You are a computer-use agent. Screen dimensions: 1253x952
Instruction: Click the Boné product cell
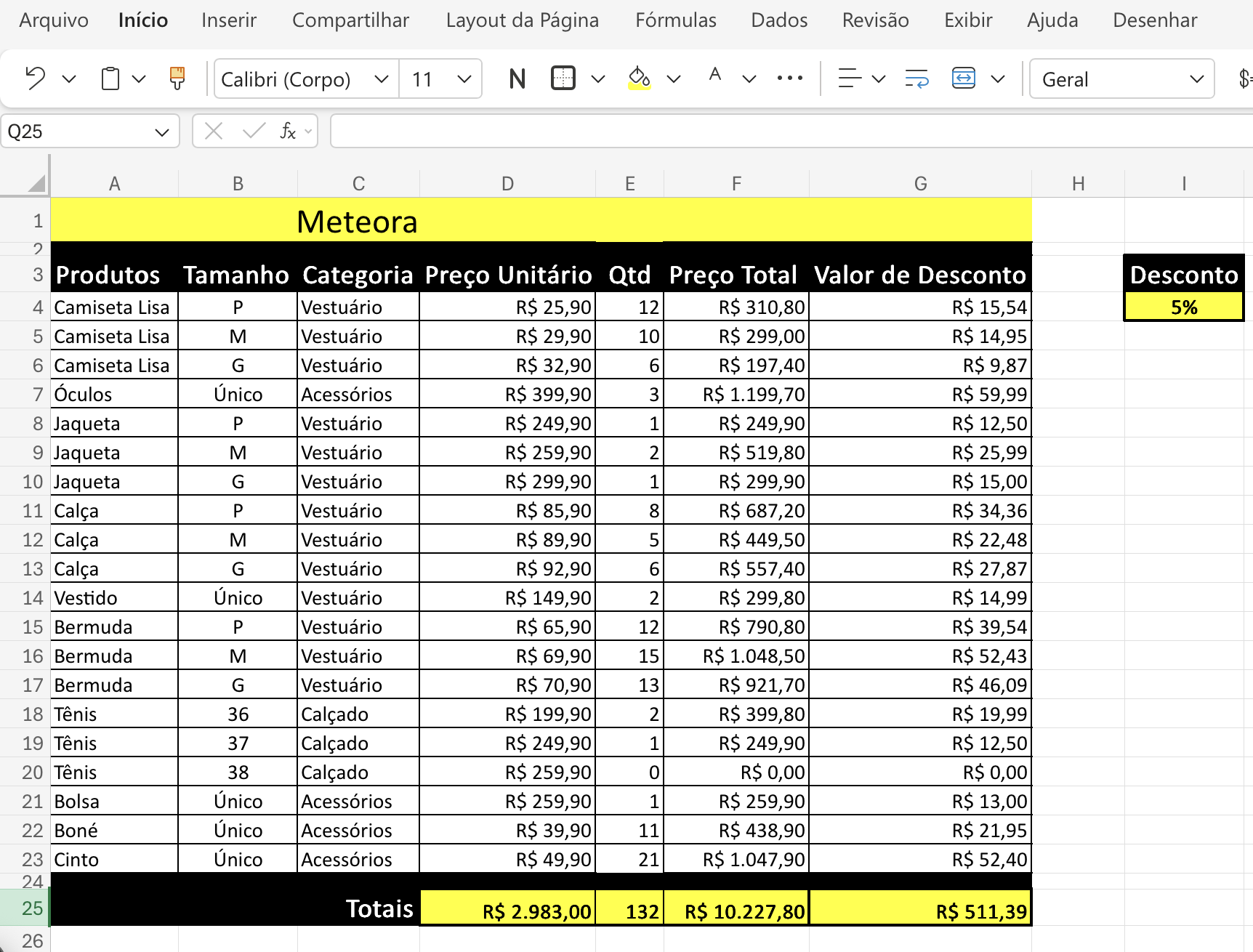[x=114, y=830]
